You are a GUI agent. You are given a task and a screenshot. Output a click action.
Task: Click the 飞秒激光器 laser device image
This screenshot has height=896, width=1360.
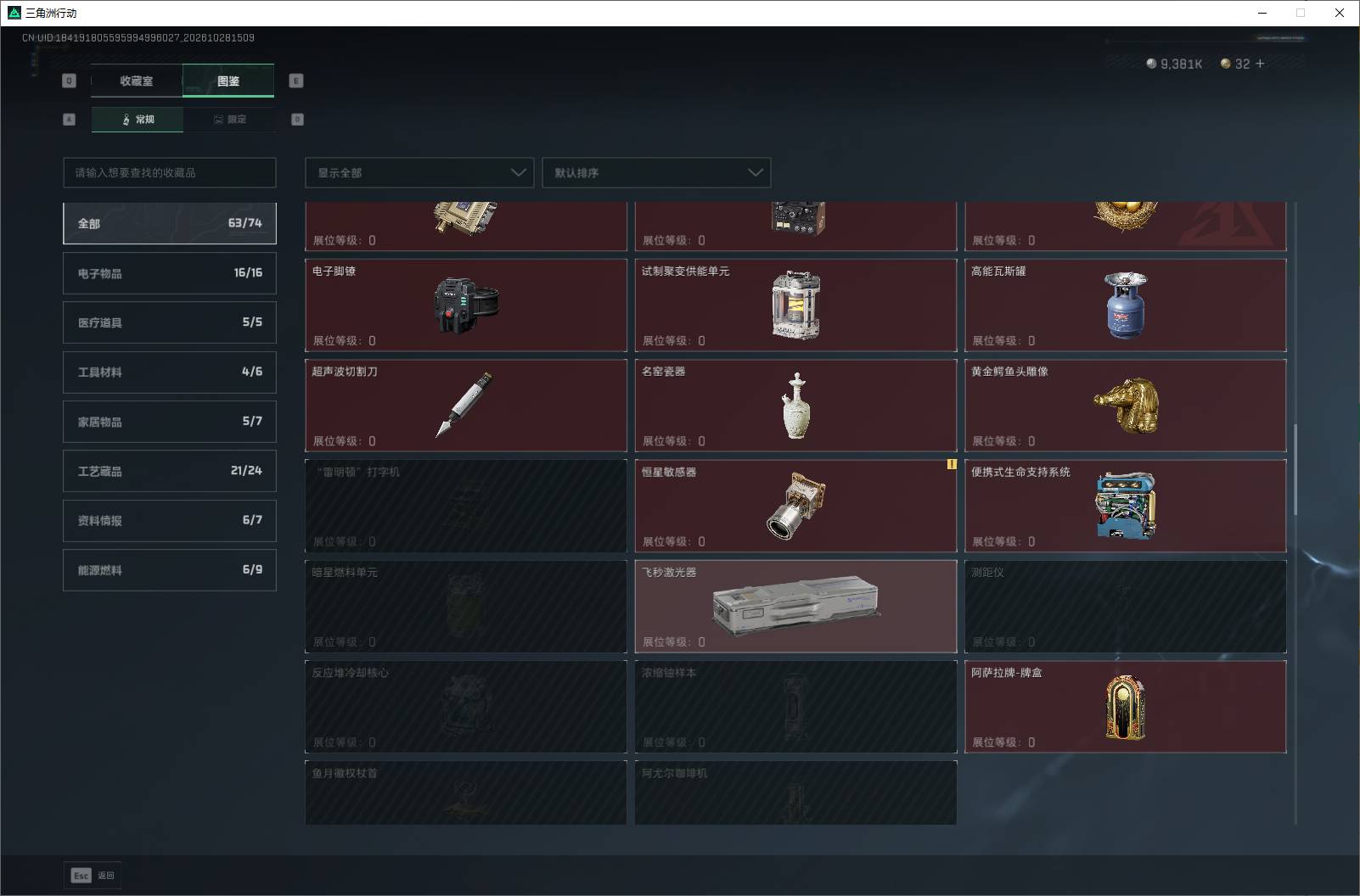(795, 606)
